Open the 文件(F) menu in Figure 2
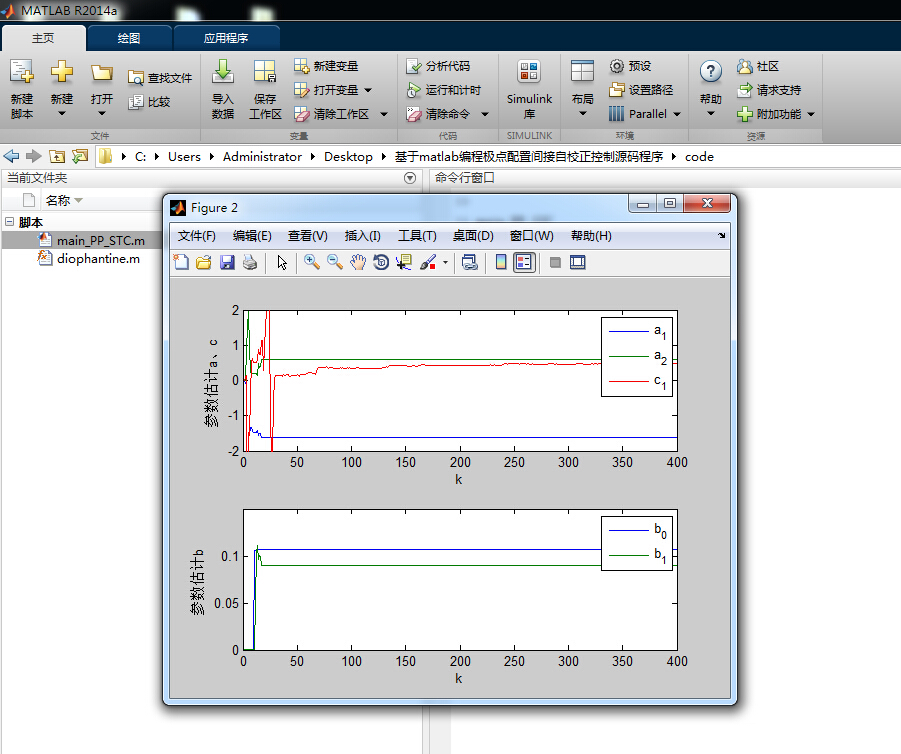This screenshot has width=901, height=754. (197, 236)
